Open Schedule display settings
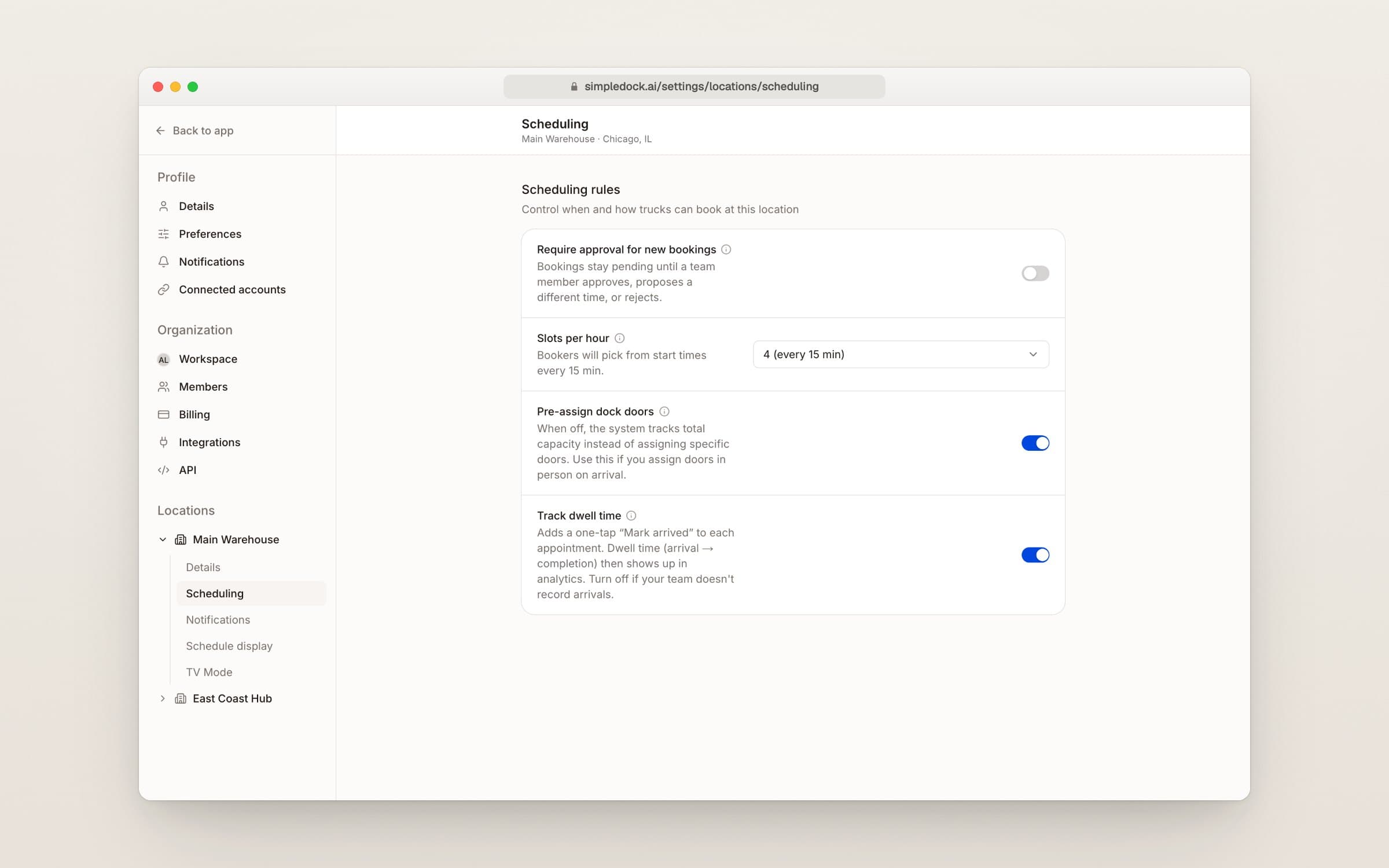Screen dimensions: 1389x868 [229, 646]
